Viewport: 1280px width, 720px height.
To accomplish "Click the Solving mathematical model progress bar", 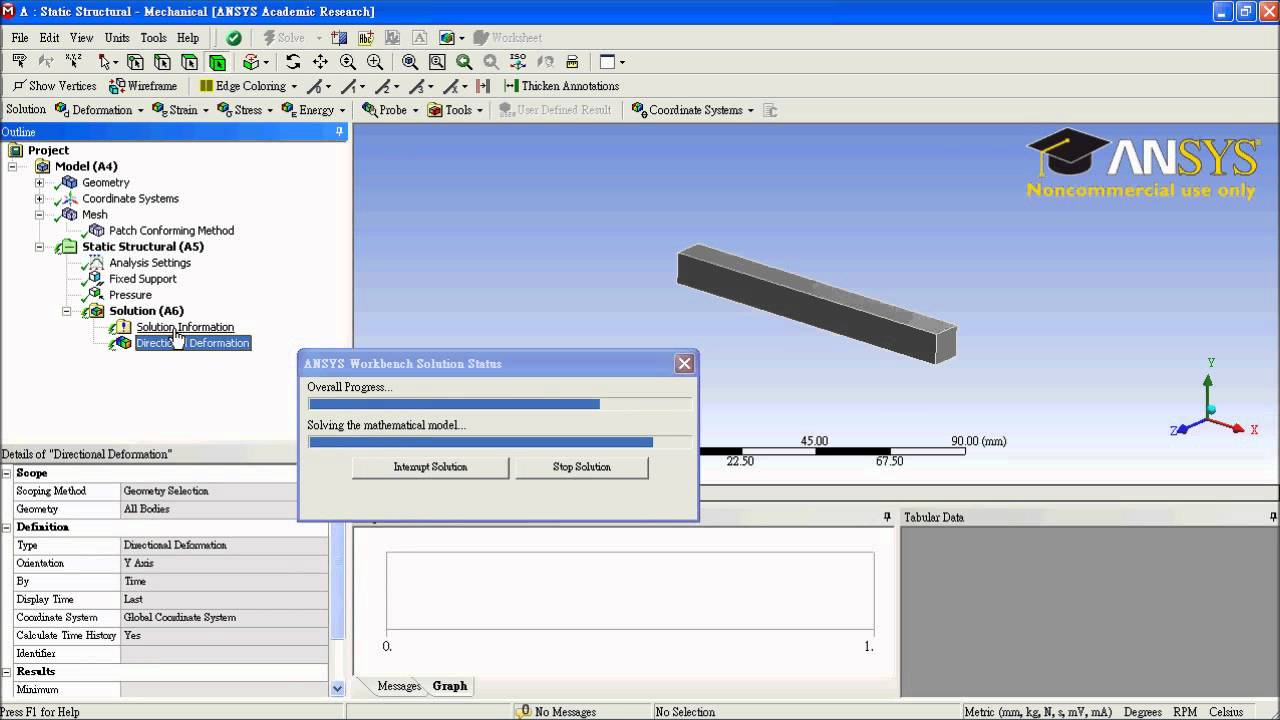I will (500, 442).
